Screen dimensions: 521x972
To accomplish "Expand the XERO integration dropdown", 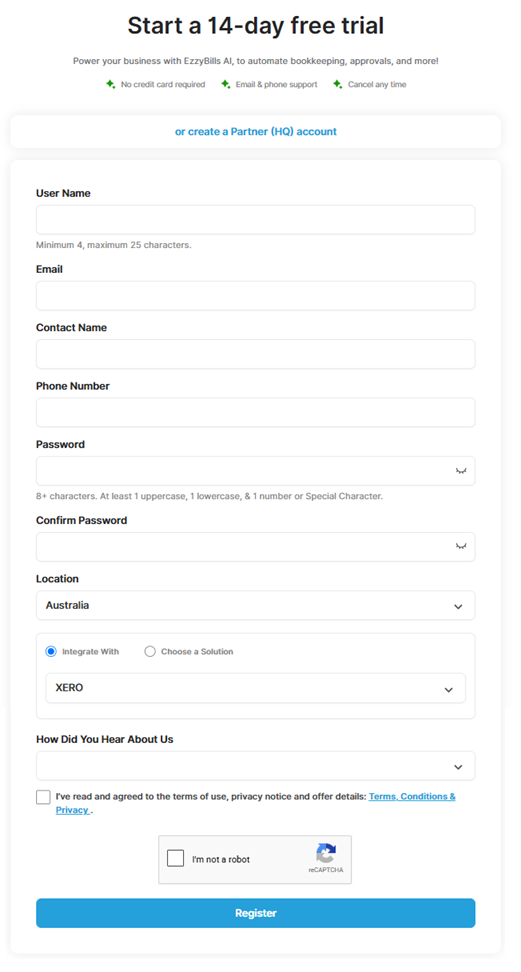I will click(x=256, y=688).
